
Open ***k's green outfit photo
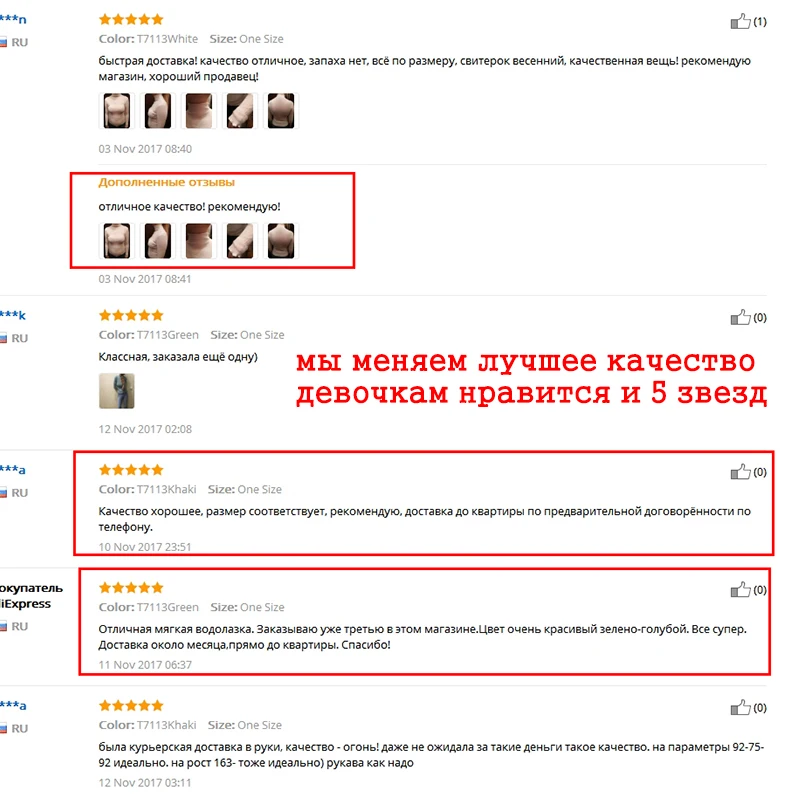coord(117,391)
